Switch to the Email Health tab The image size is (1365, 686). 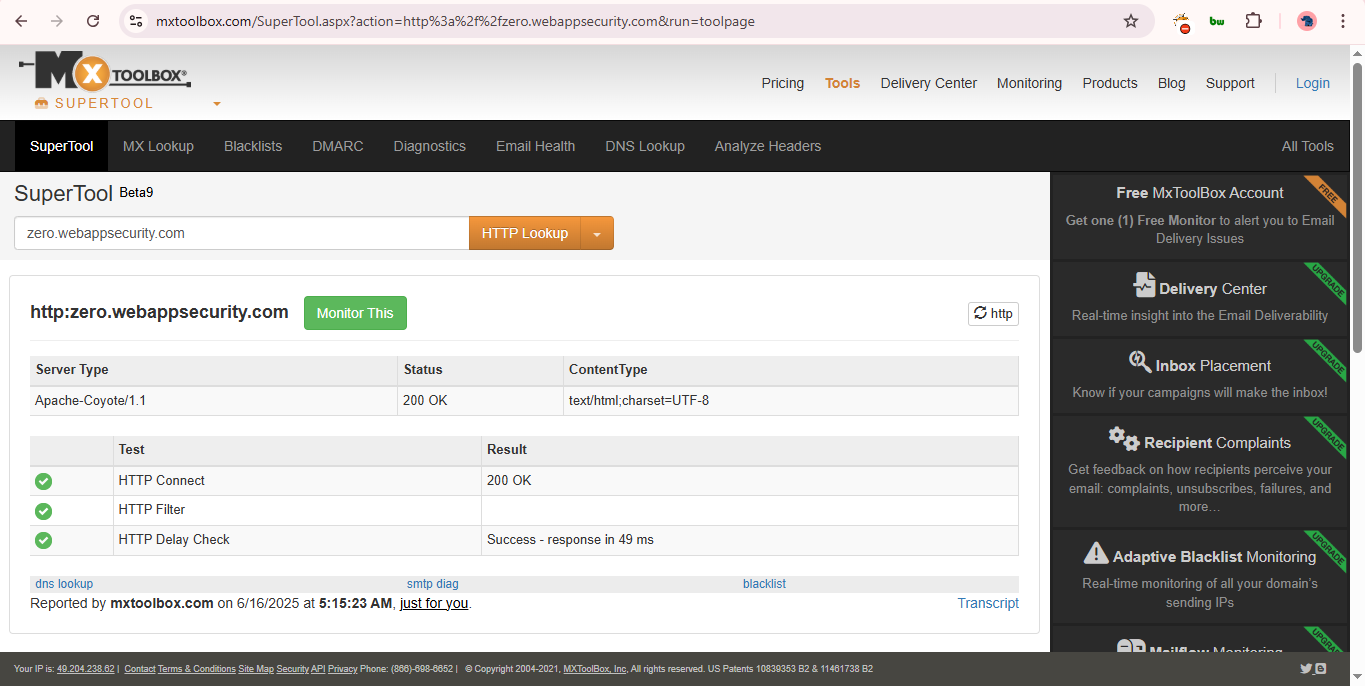pyautogui.click(x=536, y=146)
